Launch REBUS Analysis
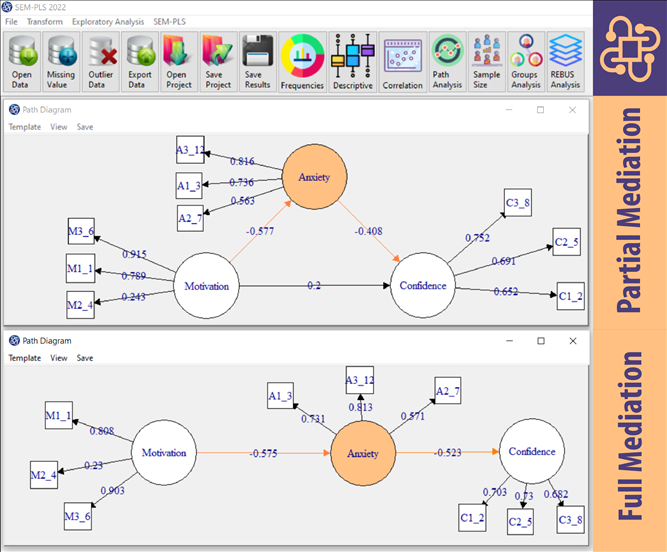The width and height of the screenshot is (667, 552). point(565,62)
